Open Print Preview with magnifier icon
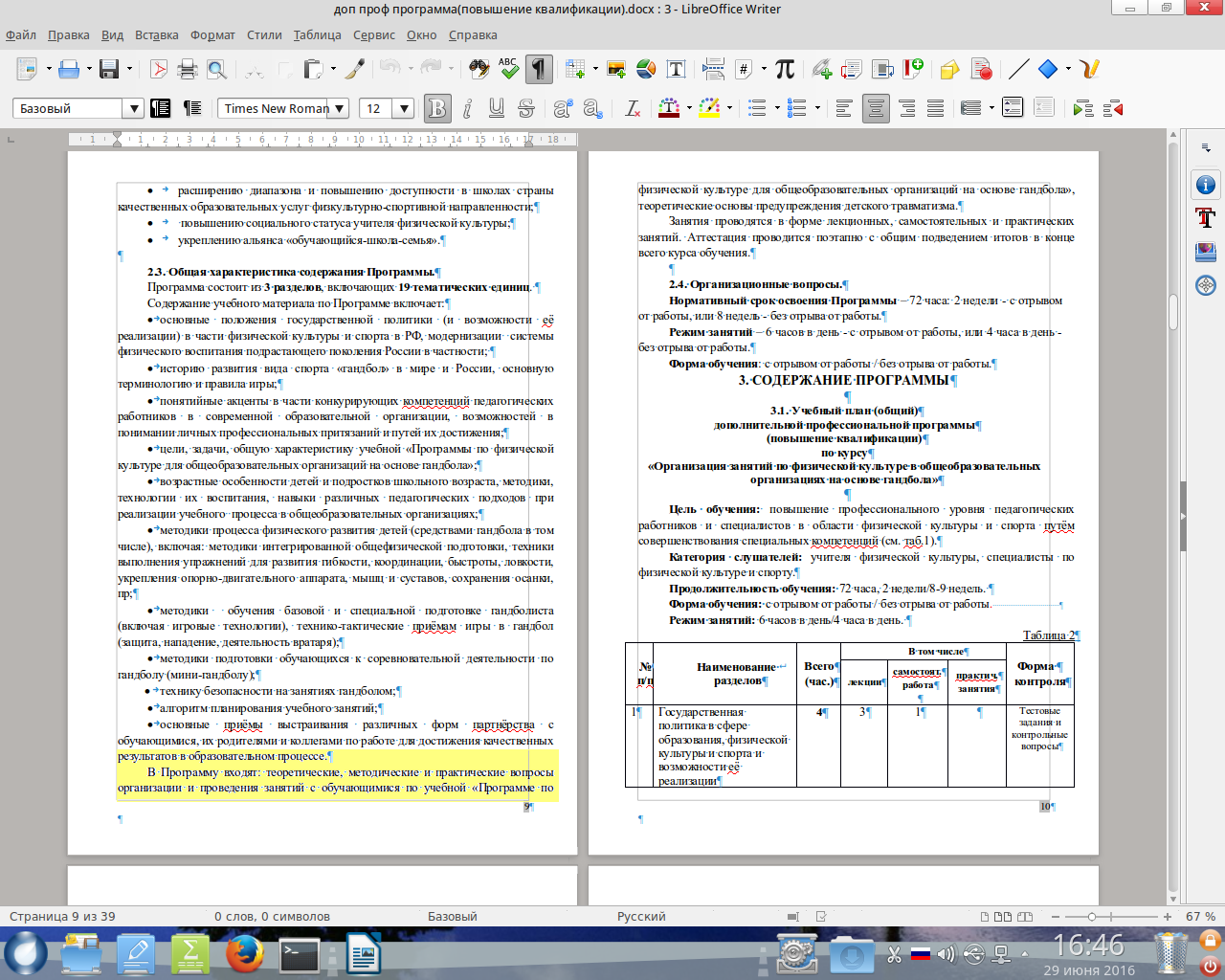The image size is (1225, 980). click(x=216, y=69)
